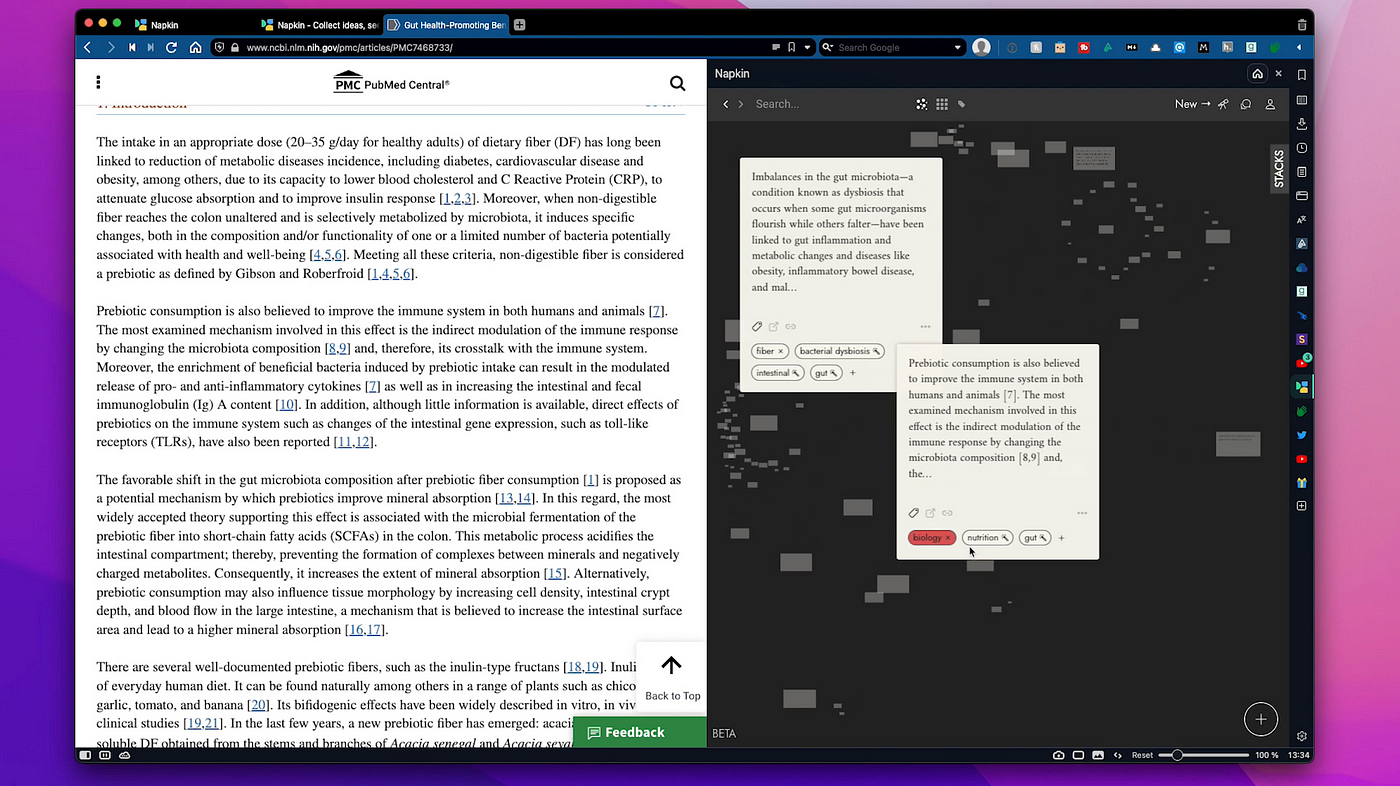Open PubMed Central three-dot menu
This screenshot has width=1400, height=786.
[x=98, y=83]
